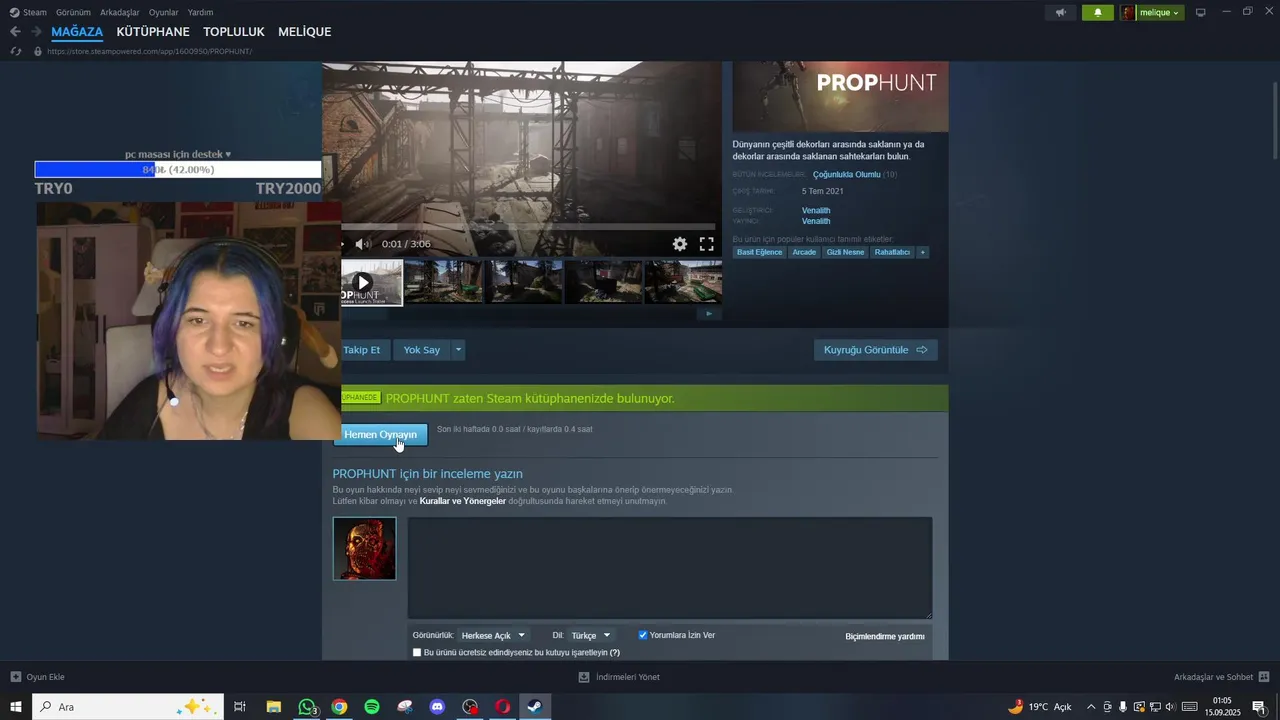Open the Yardım menu
1280x720 pixels.
pos(200,12)
